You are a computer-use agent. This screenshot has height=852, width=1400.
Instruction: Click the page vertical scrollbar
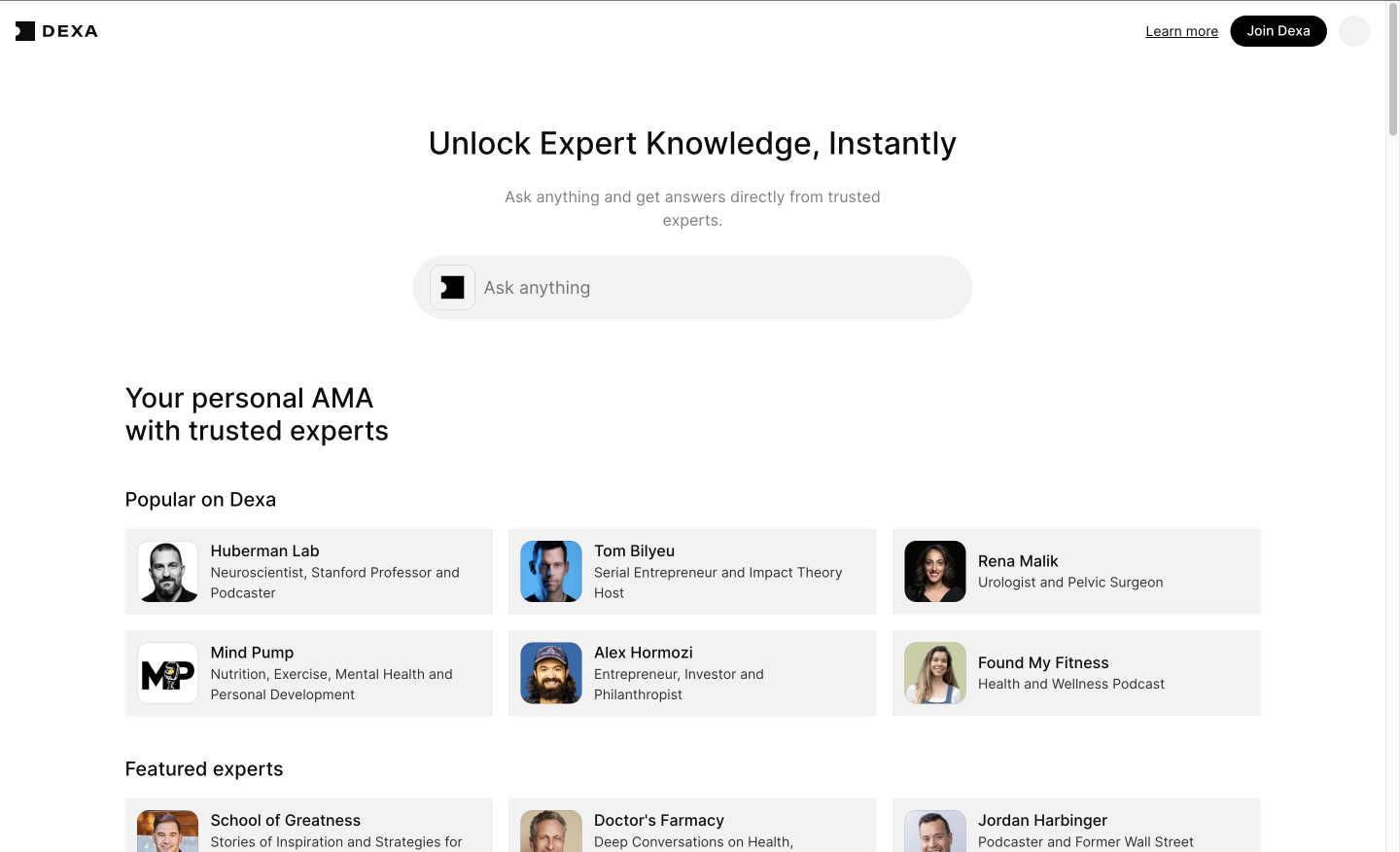pos(1393,426)
